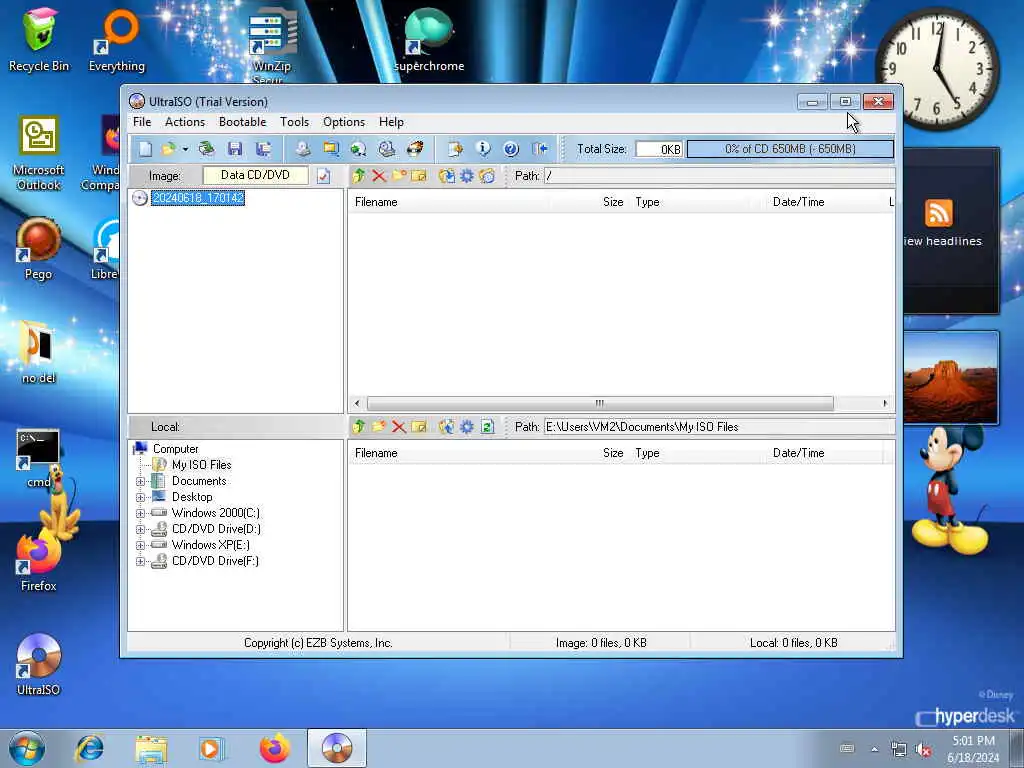
Task: Open the Bootable menu
Action: 242,122
